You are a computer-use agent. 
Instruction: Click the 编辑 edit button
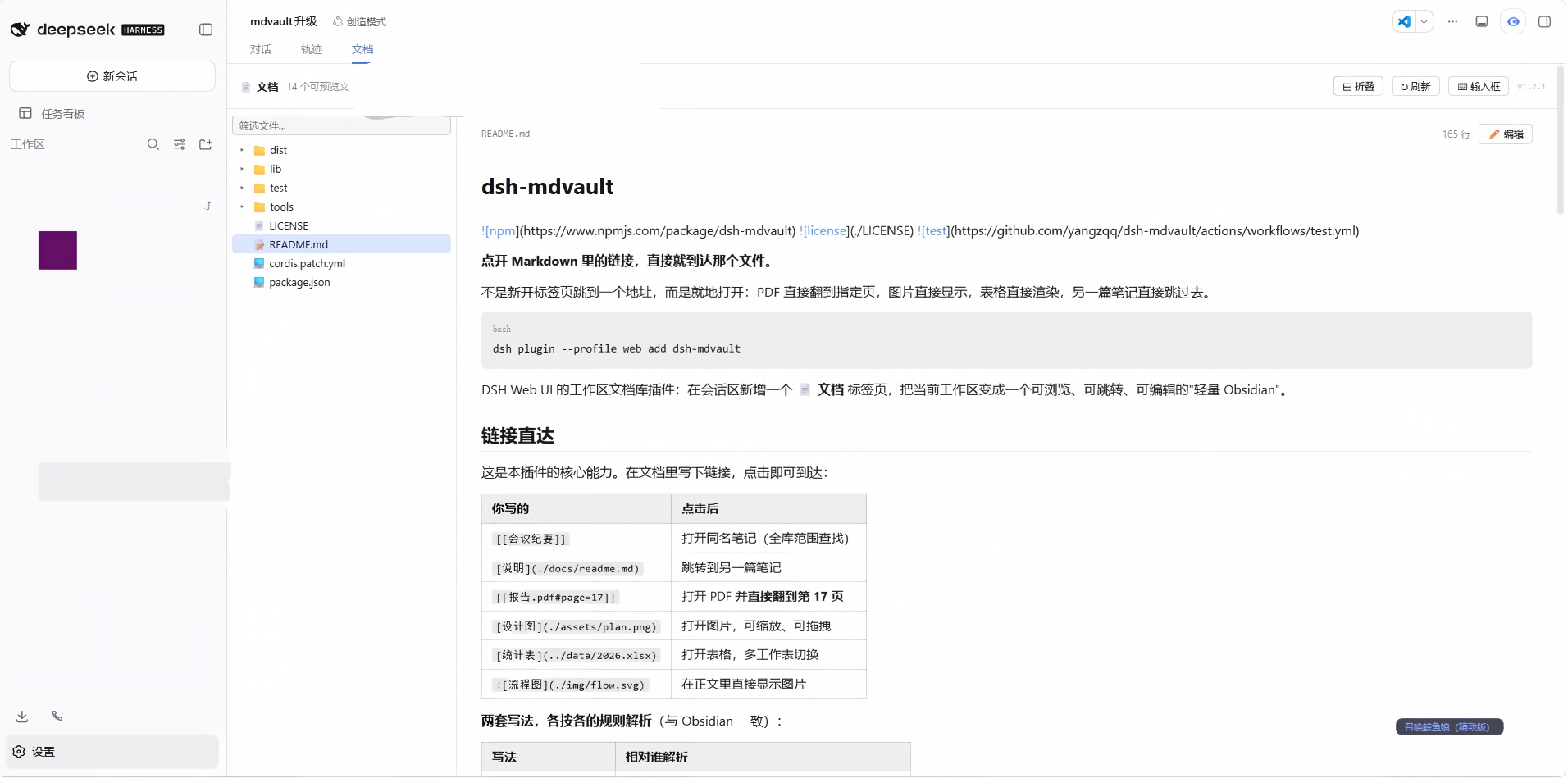(x=1506, y=134)
